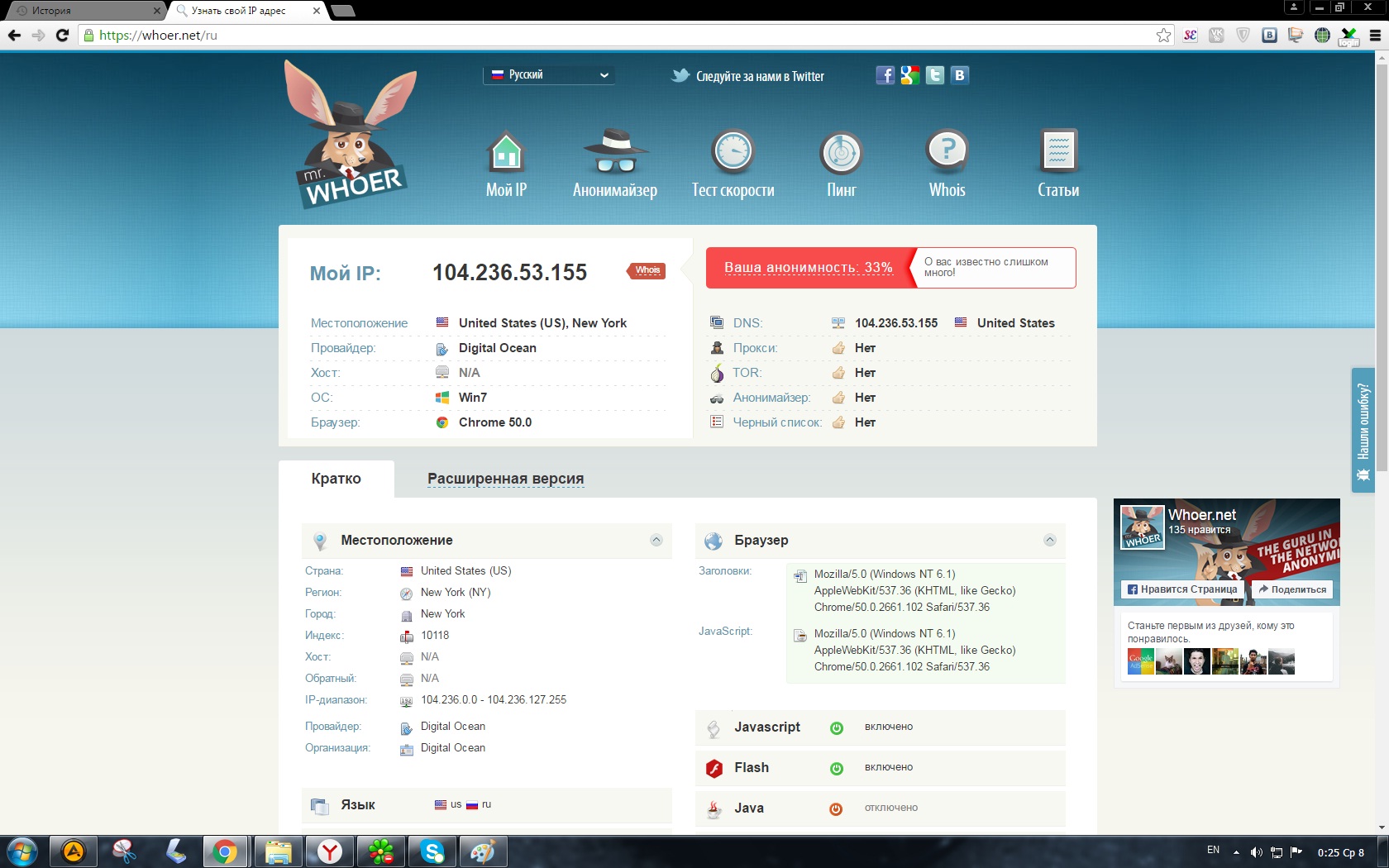1389x868 pixels.
Task: Close the История browser tab
Action: [x=156, y=11]
